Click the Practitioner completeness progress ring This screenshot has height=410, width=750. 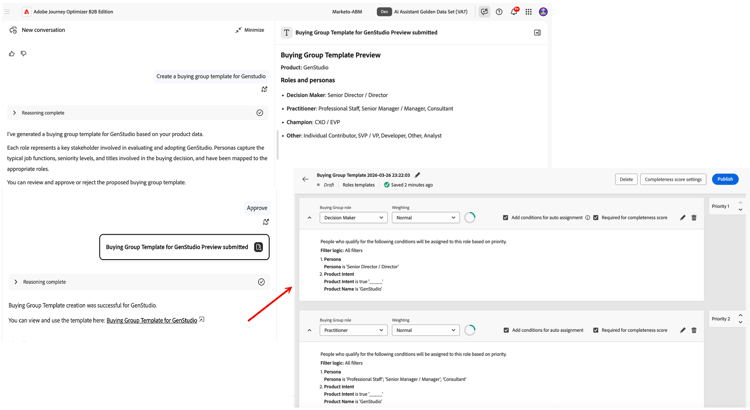[x=470, y=330]
